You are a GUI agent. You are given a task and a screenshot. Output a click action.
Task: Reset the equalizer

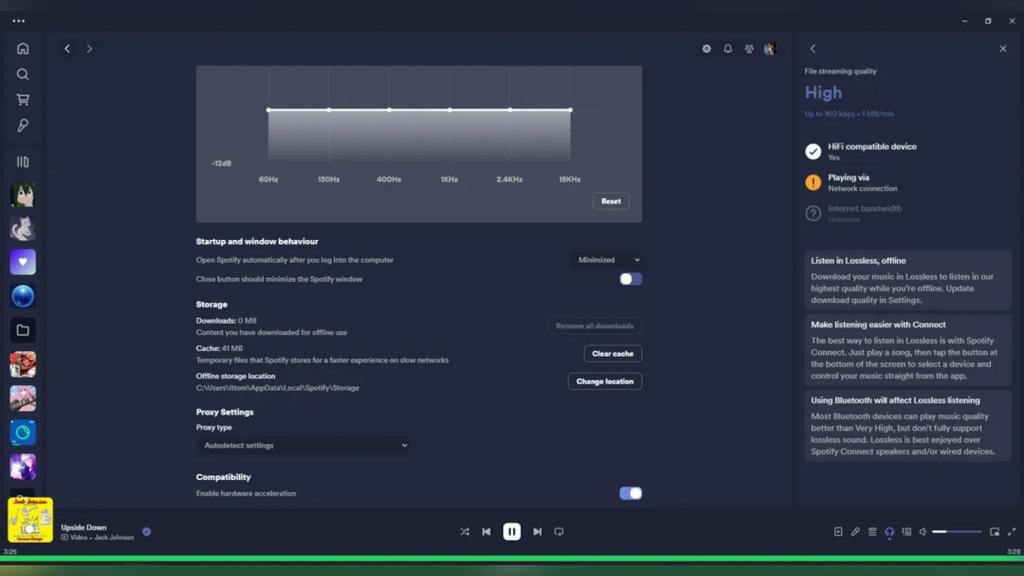point(611,201)
